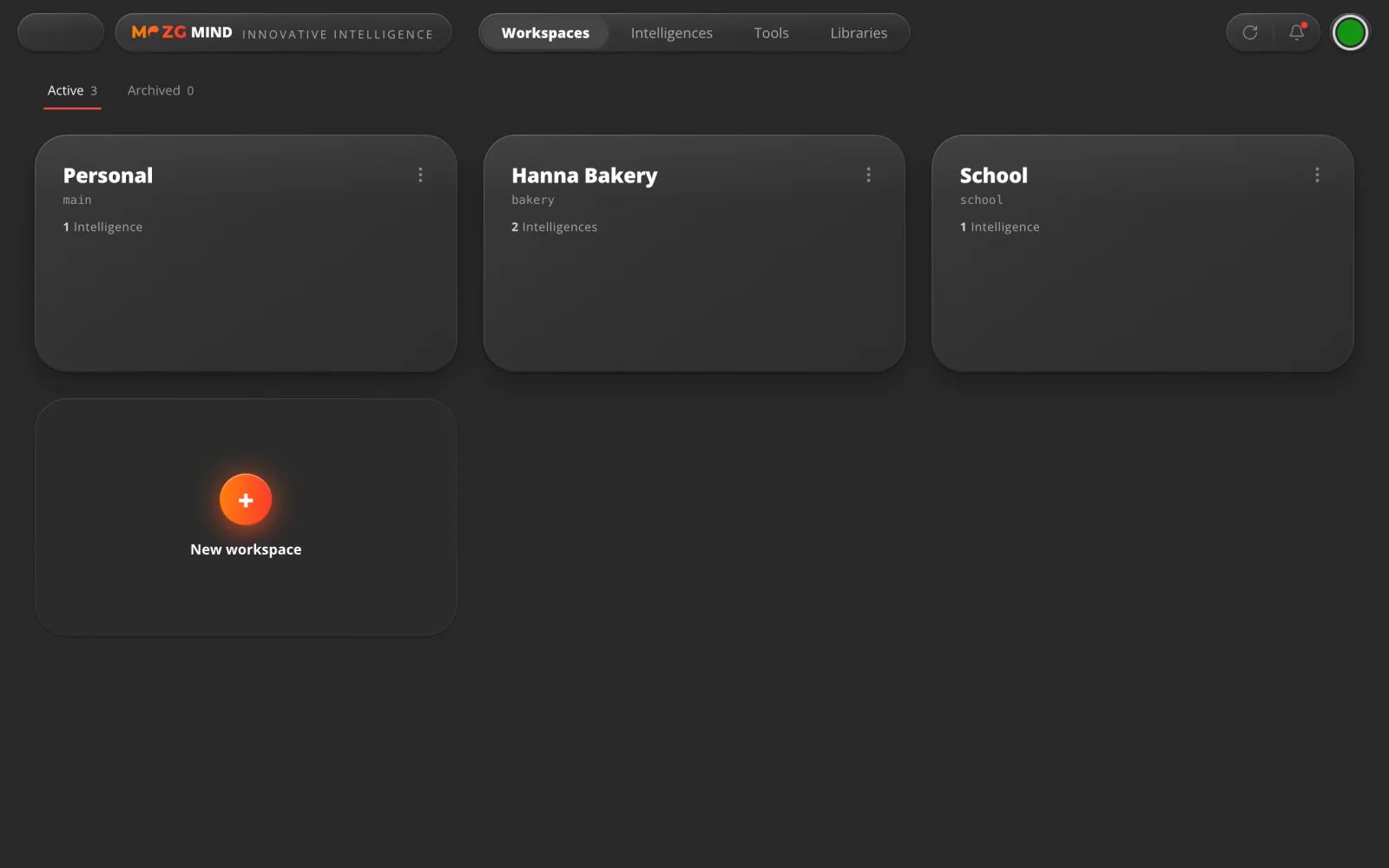
Task: Open the School workspace options menu
Action: point(1317,174)
